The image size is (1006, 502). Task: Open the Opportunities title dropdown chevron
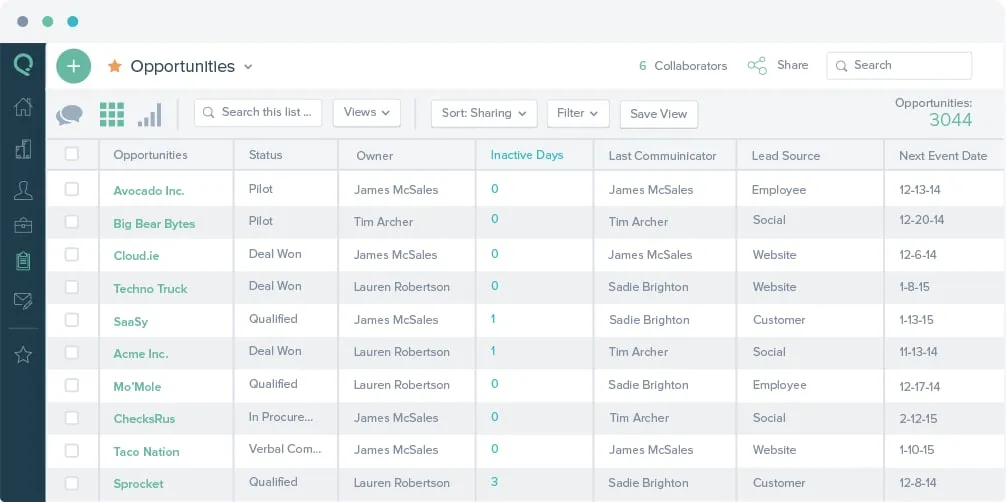tap(248, 67)
